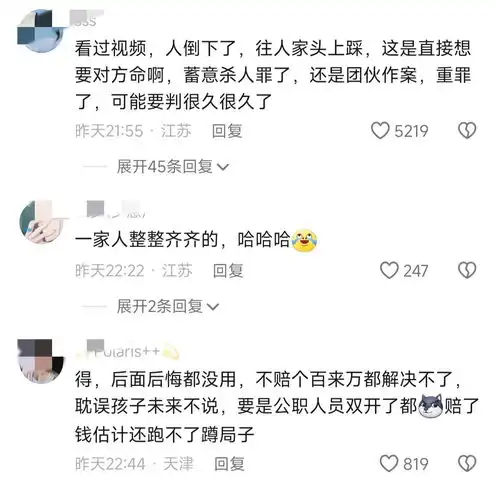Open third commenter's avatar profile
The width and height of the screenshot is (500, 478).
point(41,361)
